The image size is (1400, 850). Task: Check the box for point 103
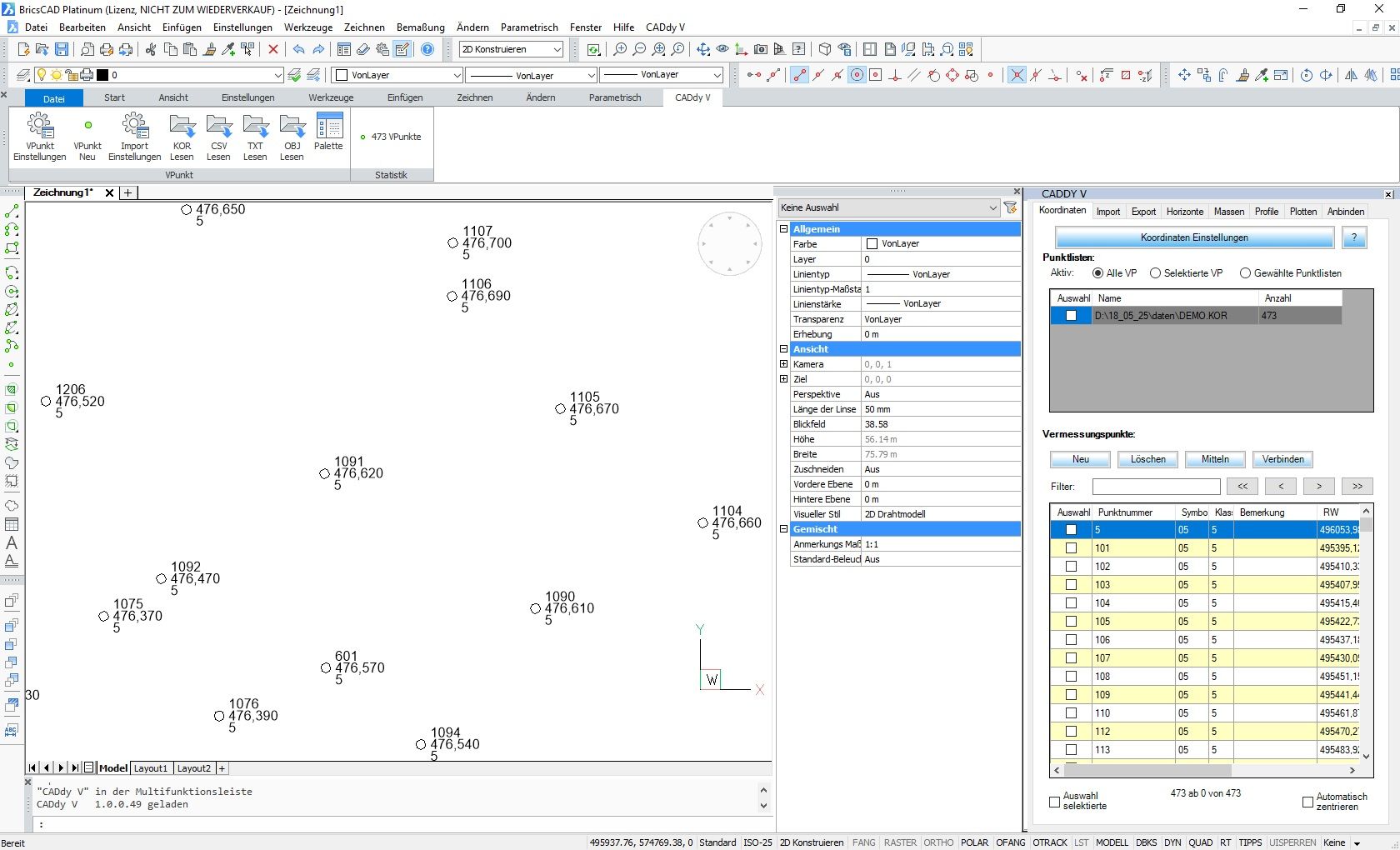coord(1072,585)
